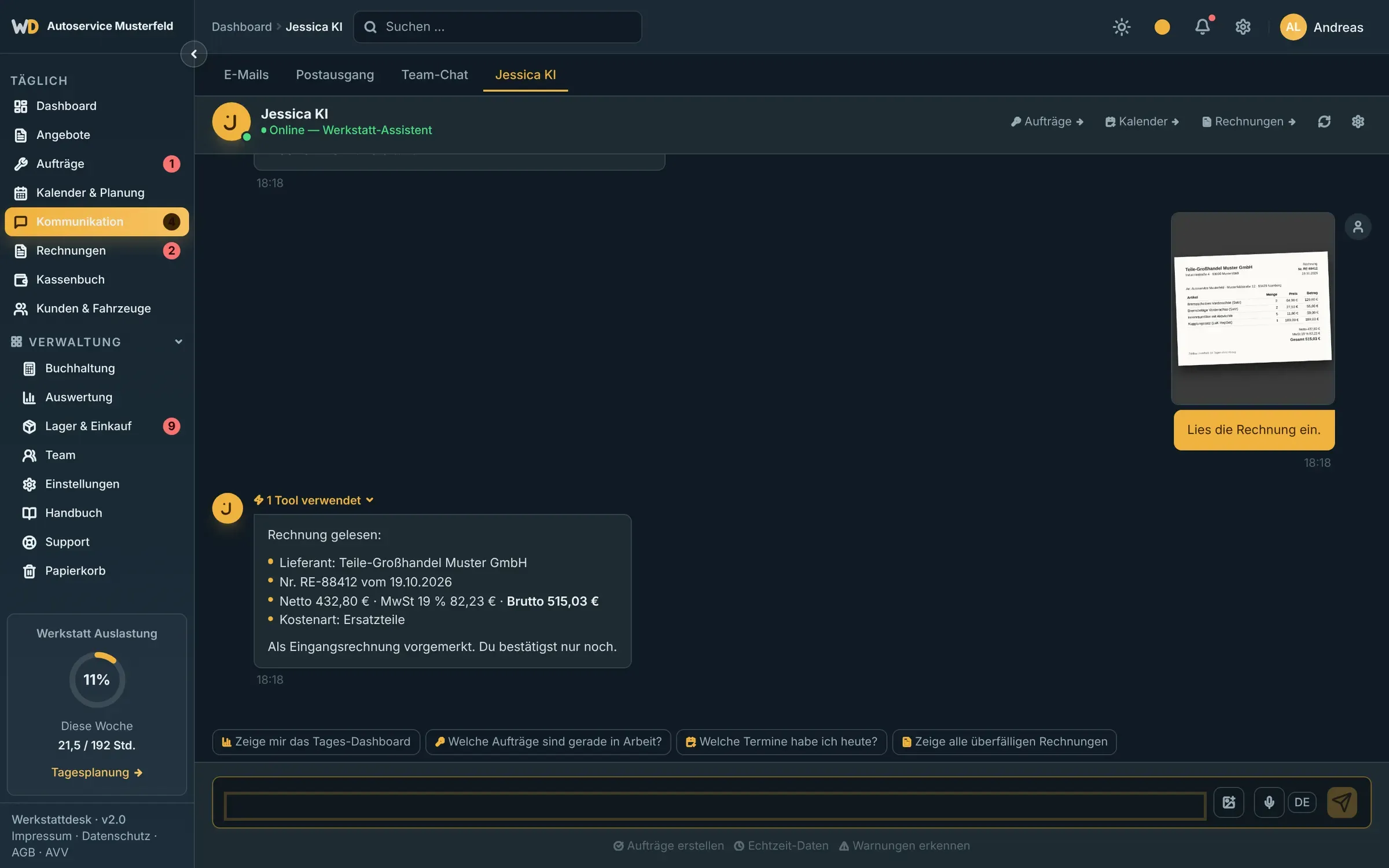Image resolution: width=1389 pixels, height=868 pixels.
Task: Click the yellow status dot in top bar
Action: (x=1162, y=27)
